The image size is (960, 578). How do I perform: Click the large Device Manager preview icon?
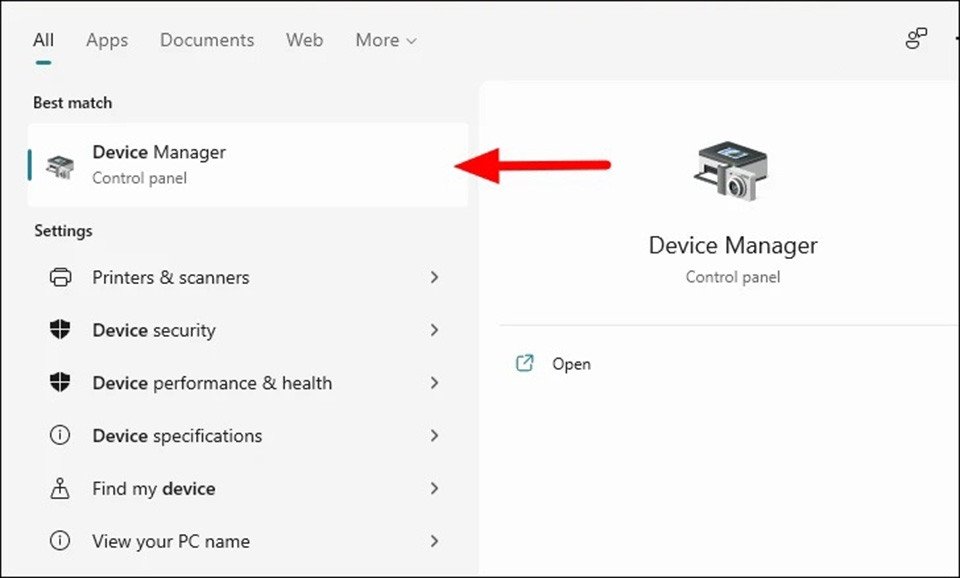click(733, 170)
